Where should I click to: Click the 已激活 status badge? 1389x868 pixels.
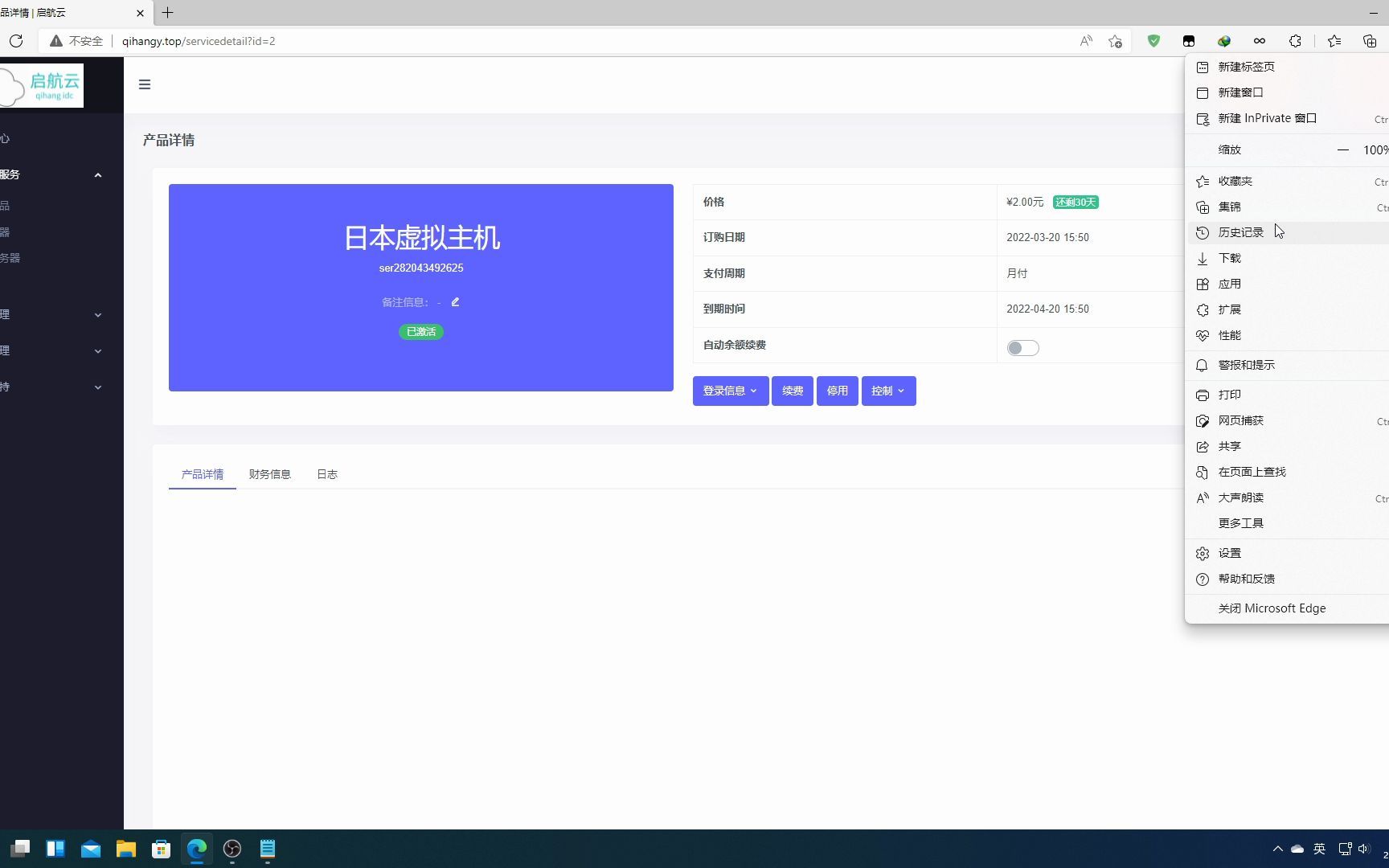tap(420, 332)
